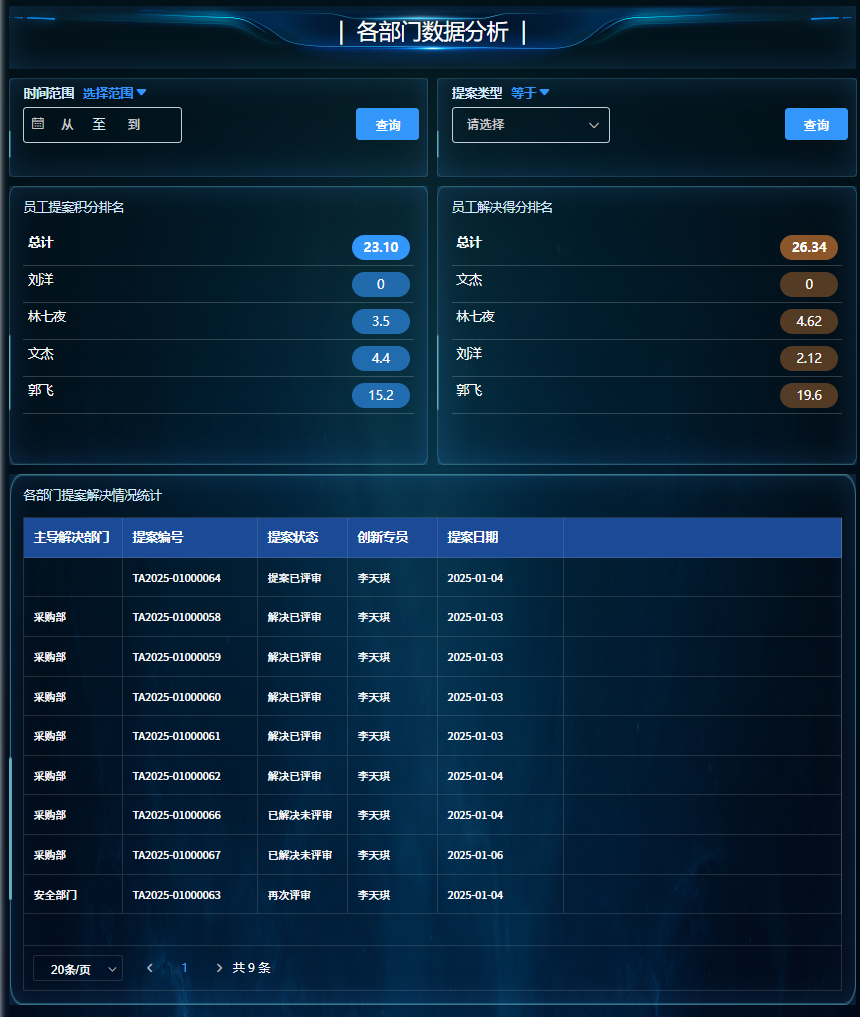Click the total badge 26.34 in solving ranking
The image size is (860, 1017).
coord(809,247)
